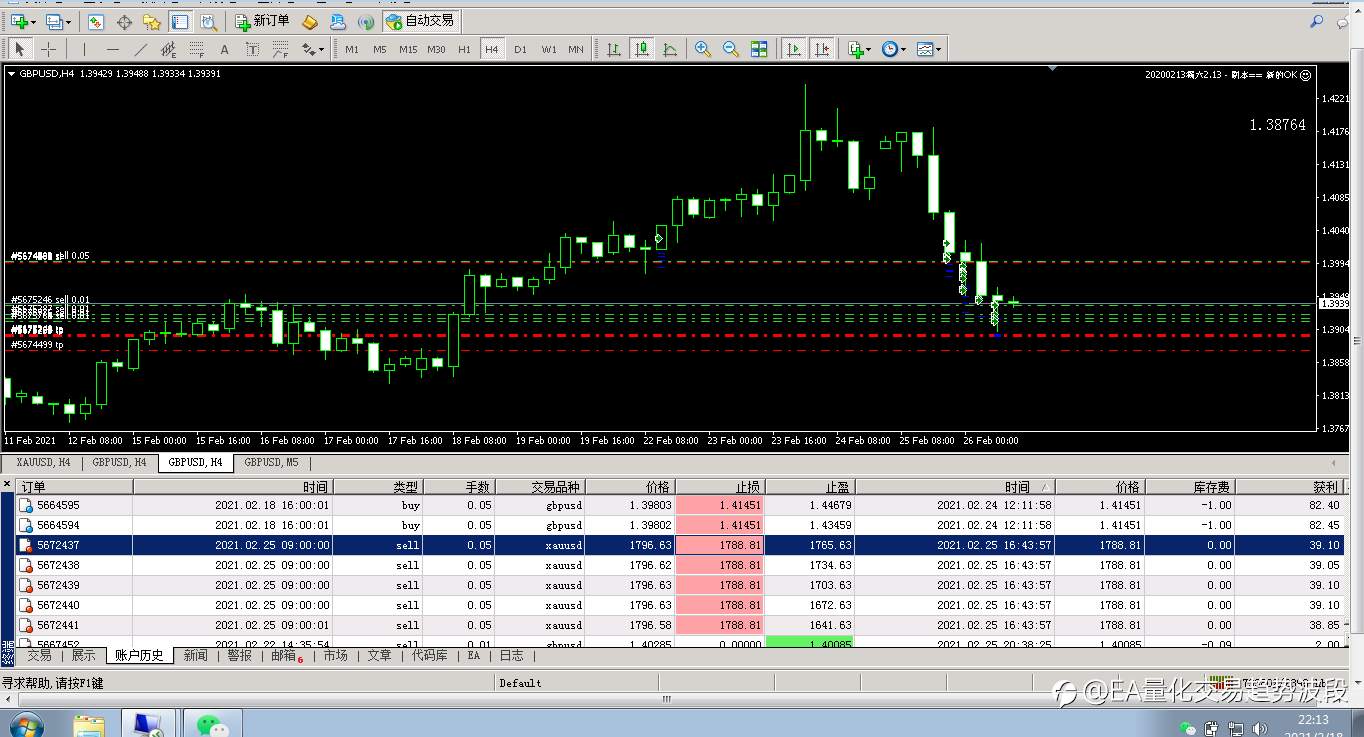This screenshot has height=737, width=1364.
Task: Open the profiles dropdown
Action: coord(58,21)
